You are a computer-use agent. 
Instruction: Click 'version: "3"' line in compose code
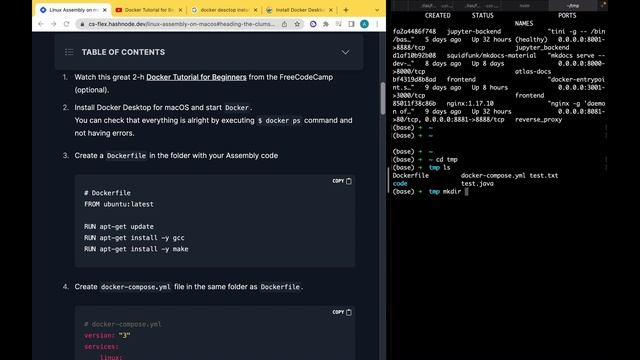[107, 336]
